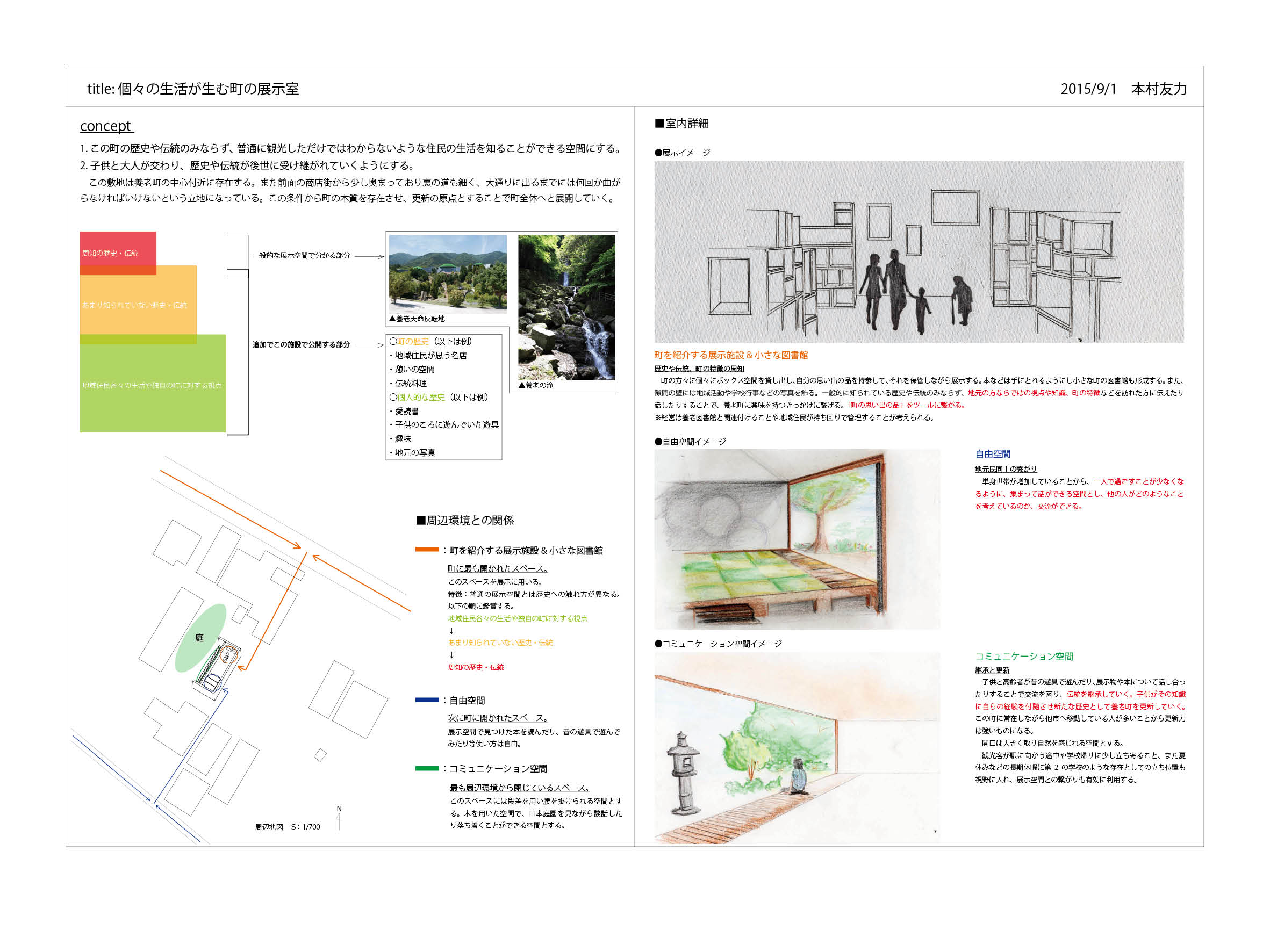Click the title text 個々の生活が生む町の展示室
Image resolution: width=1270 pixels, height=952 pixels.
[x=209, y=89]
